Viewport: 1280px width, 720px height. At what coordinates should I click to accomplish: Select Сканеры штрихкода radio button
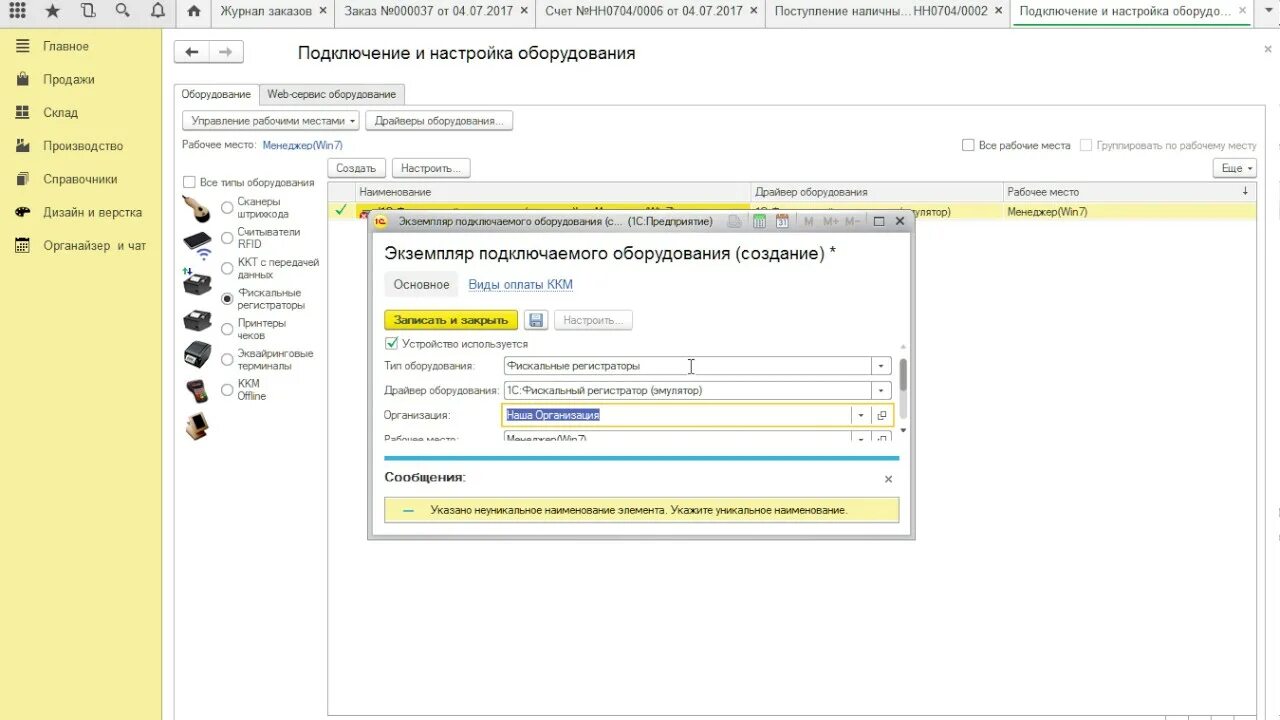pos(227,207)
